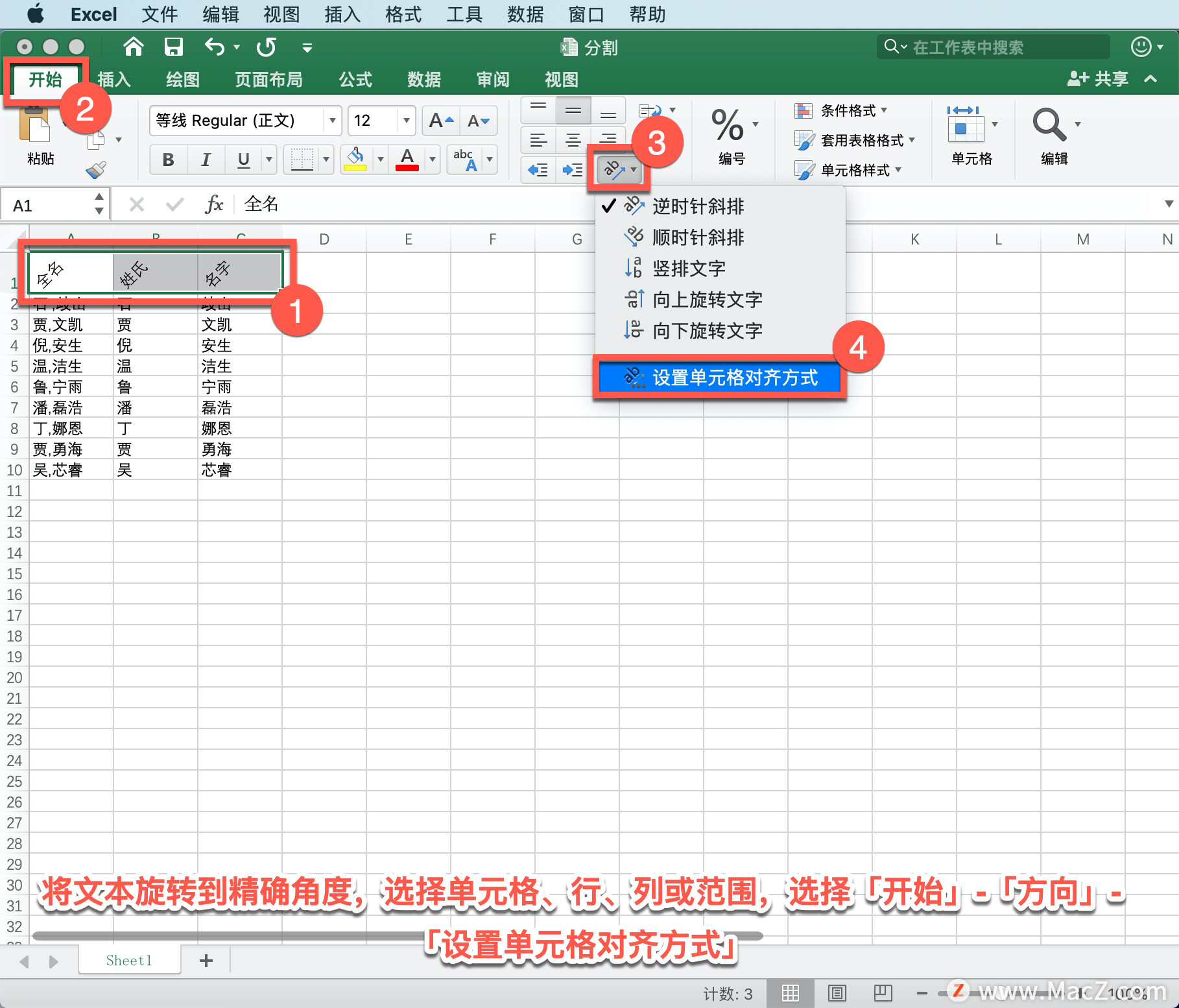Viewport: 1179px width, 1008px height.
Task: Open 条件格式 dropdown
Action: pos(841,111)
